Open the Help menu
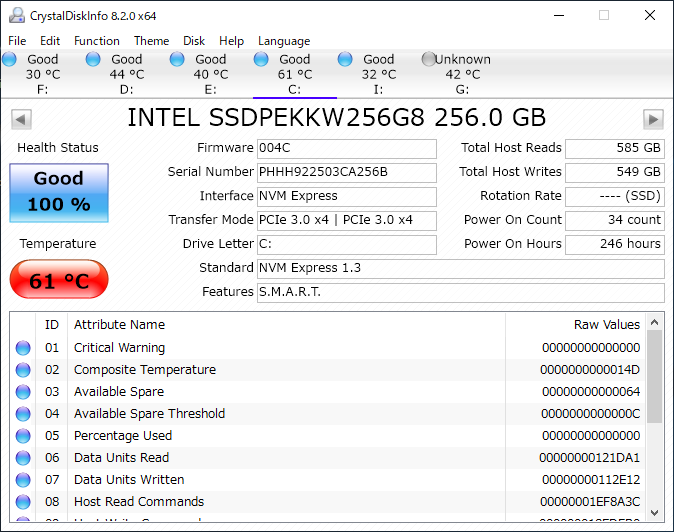The height and width of the screenshot is (532, 674). point(231,41)
